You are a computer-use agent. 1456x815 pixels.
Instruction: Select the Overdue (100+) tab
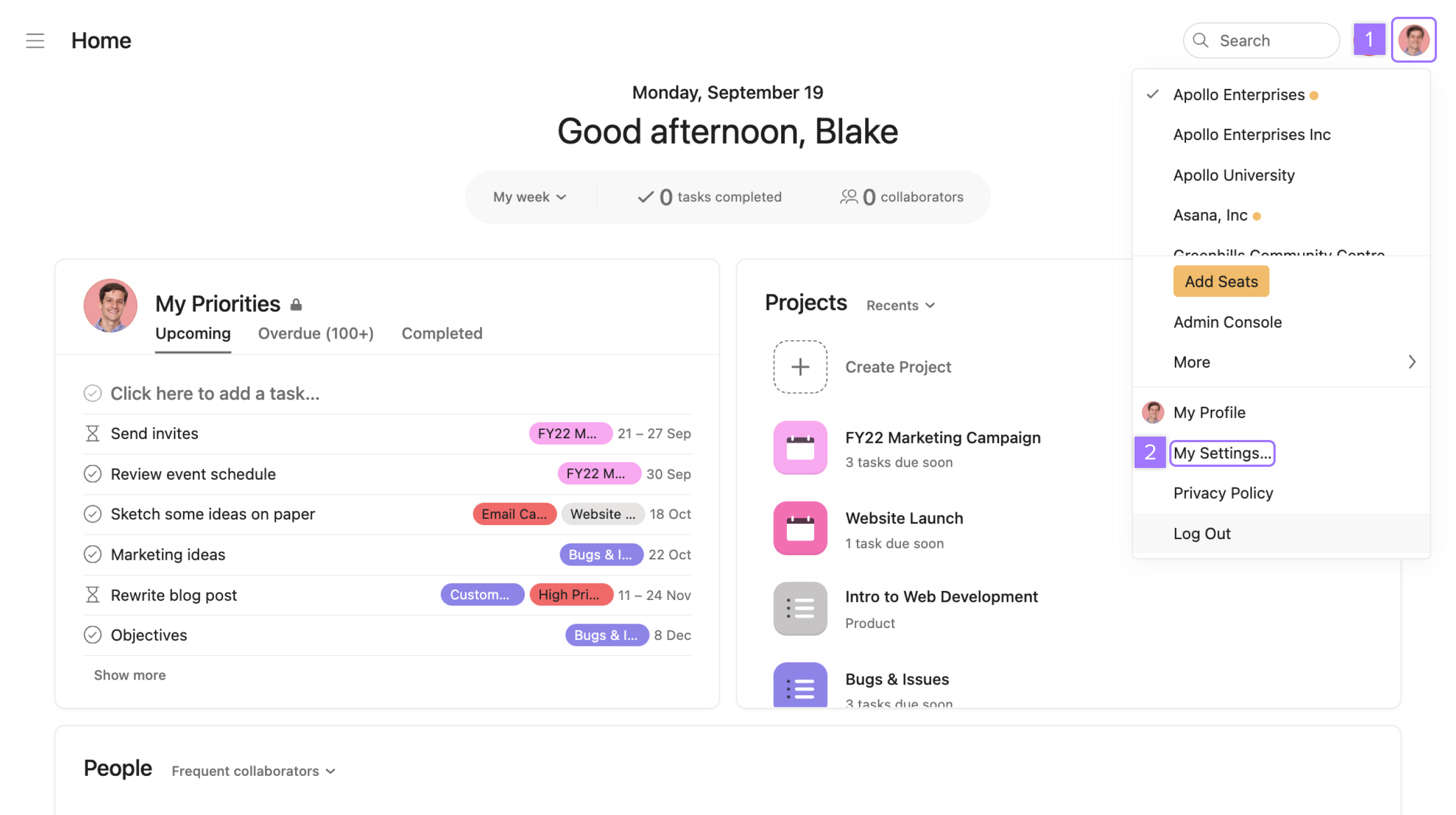(316, 333)
